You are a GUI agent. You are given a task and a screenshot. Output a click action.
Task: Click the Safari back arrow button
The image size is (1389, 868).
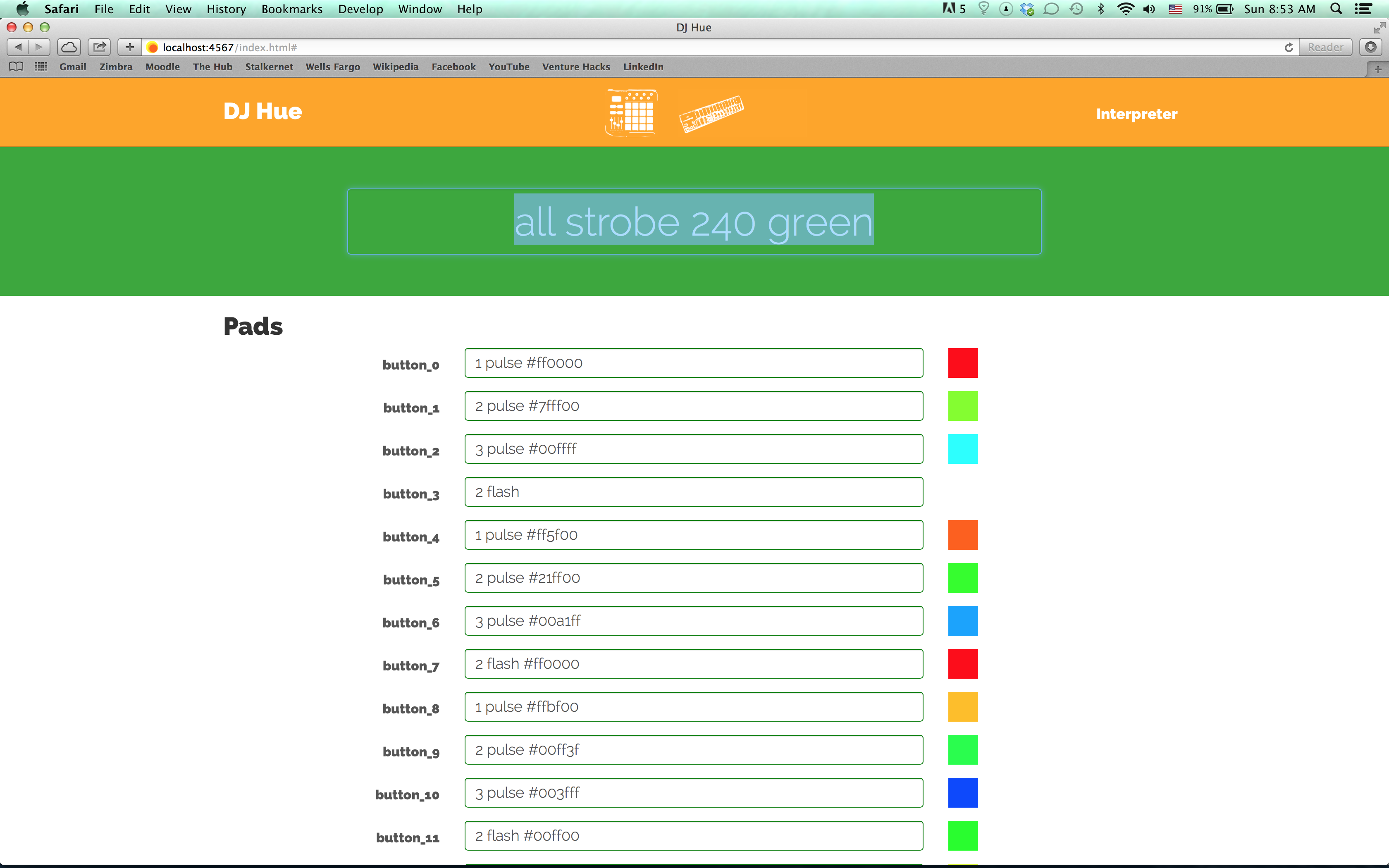[x=18, y=47]
